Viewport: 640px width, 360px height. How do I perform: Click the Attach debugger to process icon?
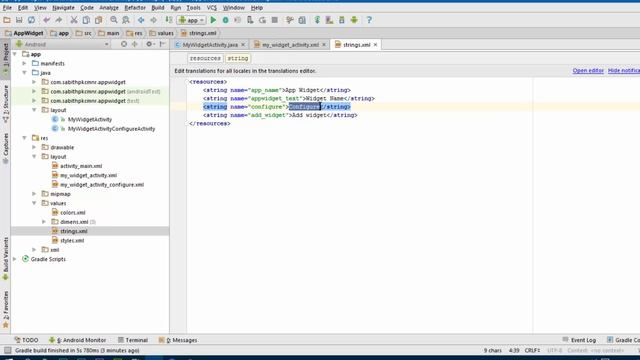coord(250,20)
